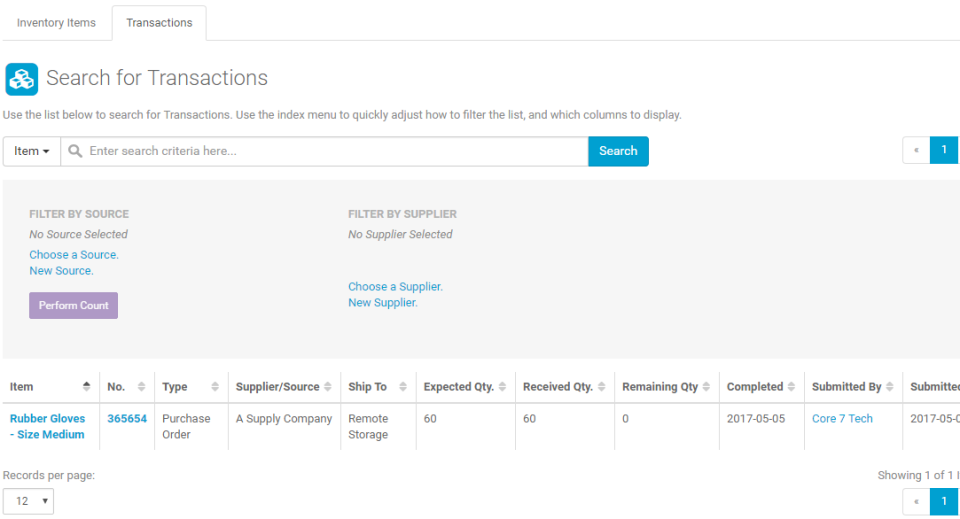Screen dimensions: 960x519
Task: Sort by Received Qty. column arrow icon
Action: [601, 386]
